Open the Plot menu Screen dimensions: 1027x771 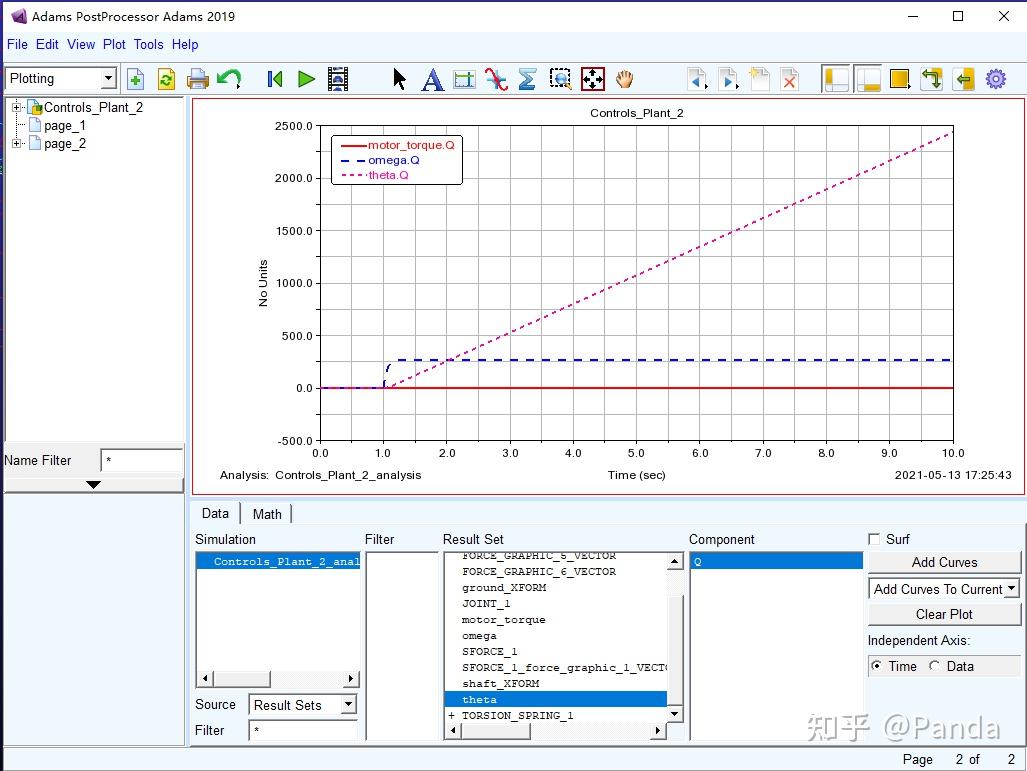click(114, 44)
